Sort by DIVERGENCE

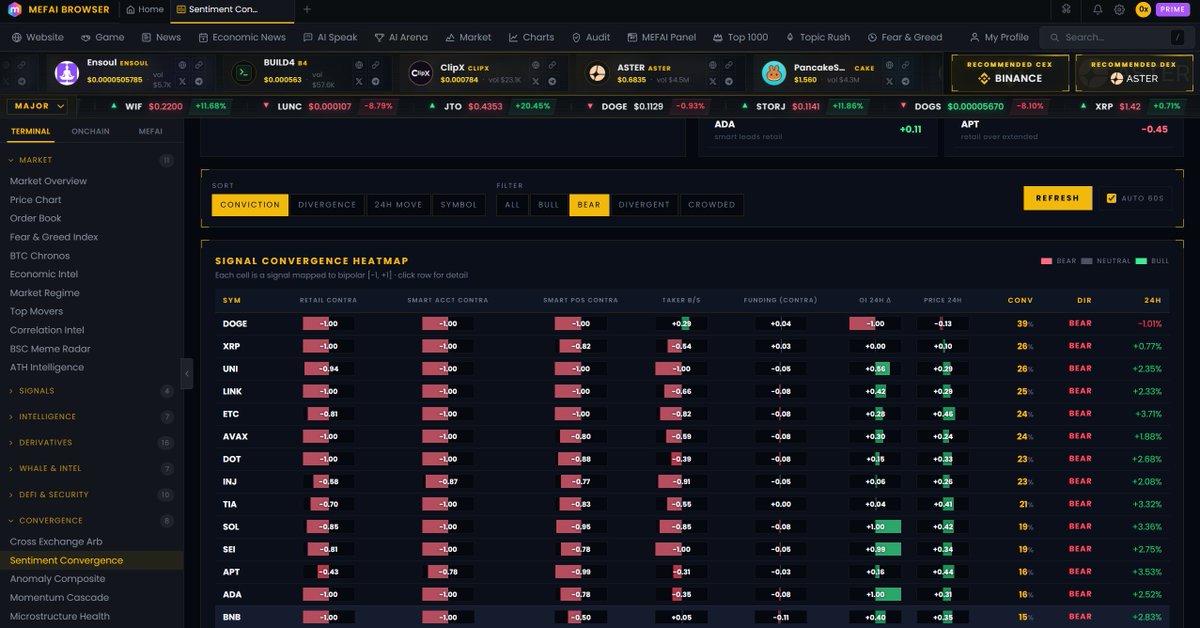327,205
